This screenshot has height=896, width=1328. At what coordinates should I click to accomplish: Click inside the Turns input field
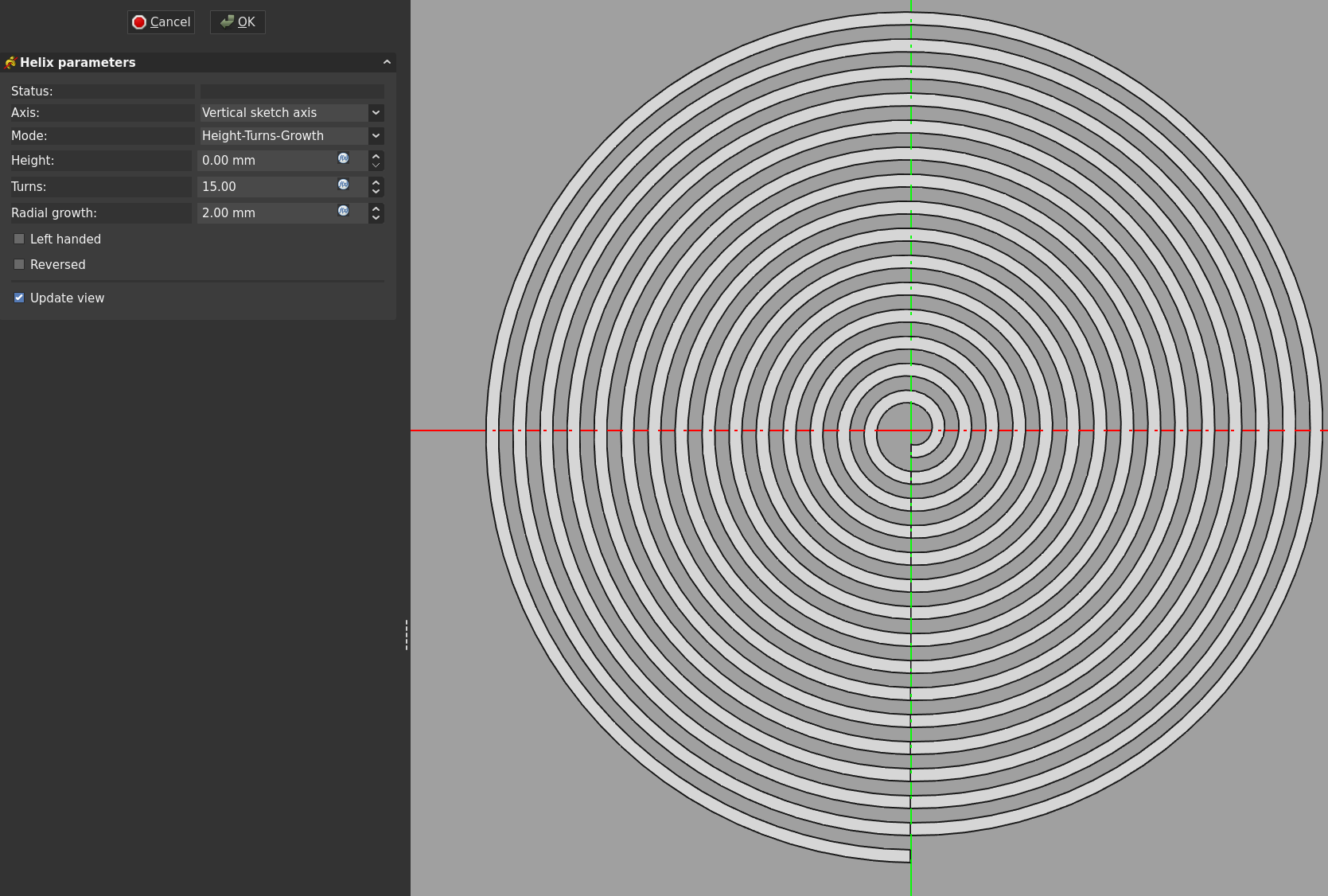(264, 187)
